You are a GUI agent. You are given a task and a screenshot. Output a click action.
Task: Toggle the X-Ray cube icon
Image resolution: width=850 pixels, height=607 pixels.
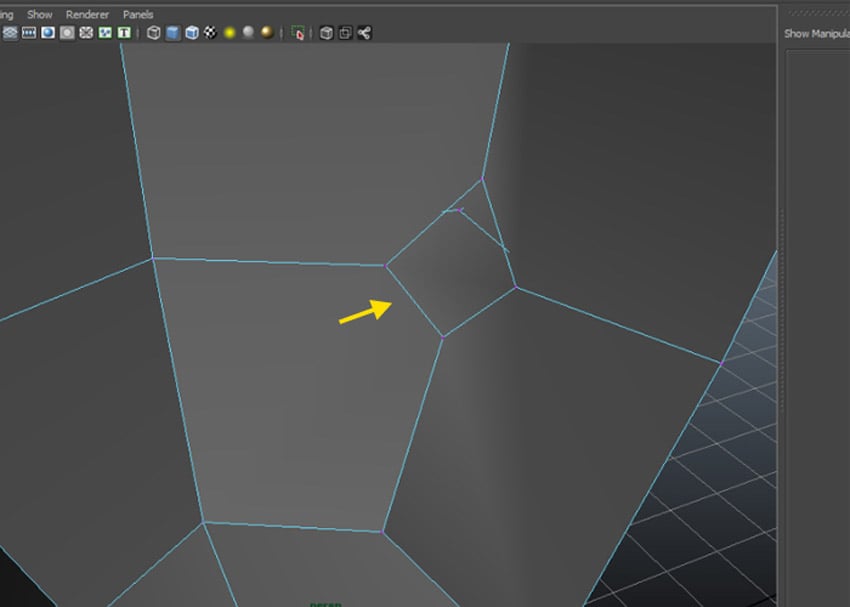(326, 33)
